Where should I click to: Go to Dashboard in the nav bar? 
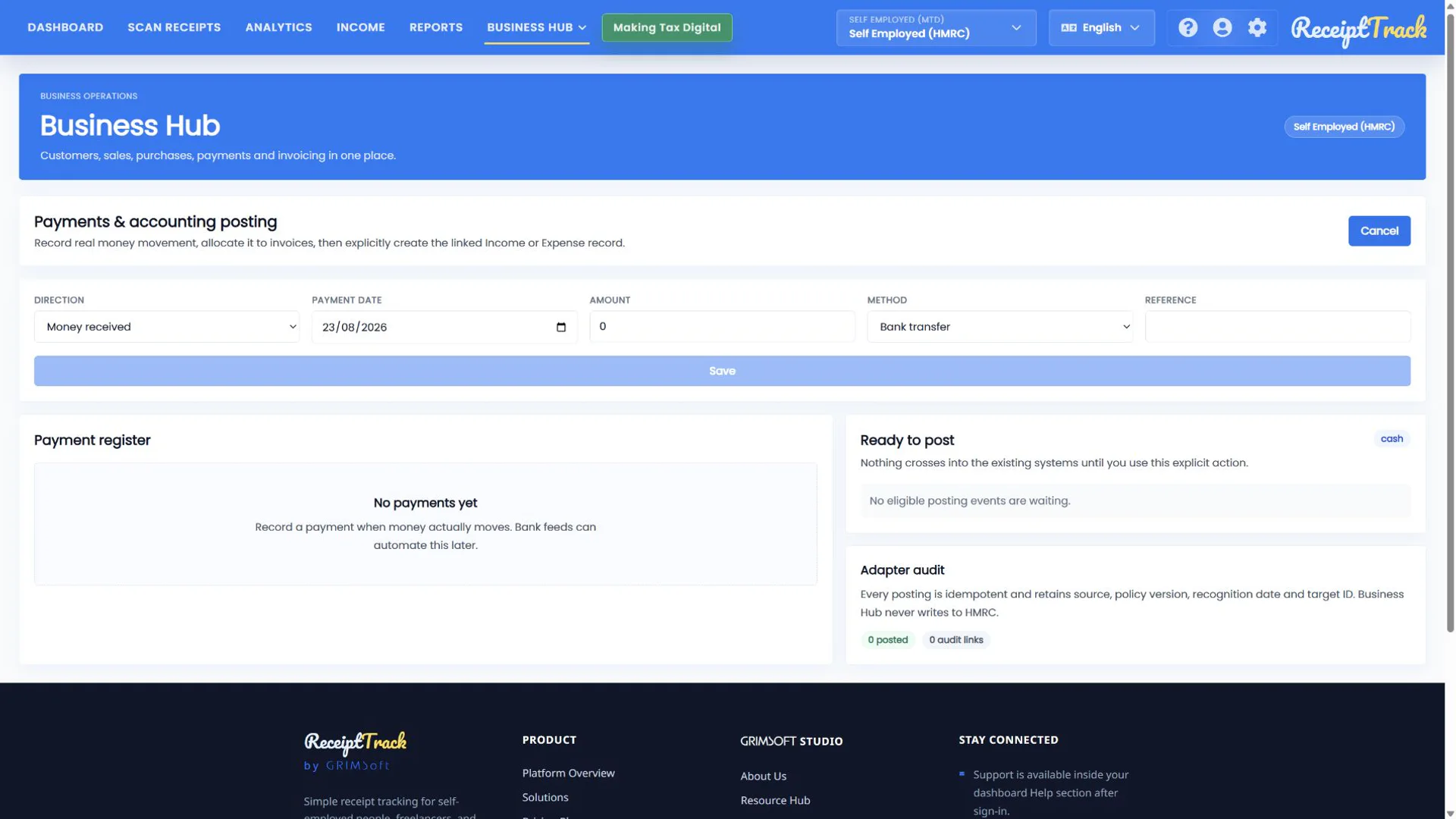tap(65, 27)
